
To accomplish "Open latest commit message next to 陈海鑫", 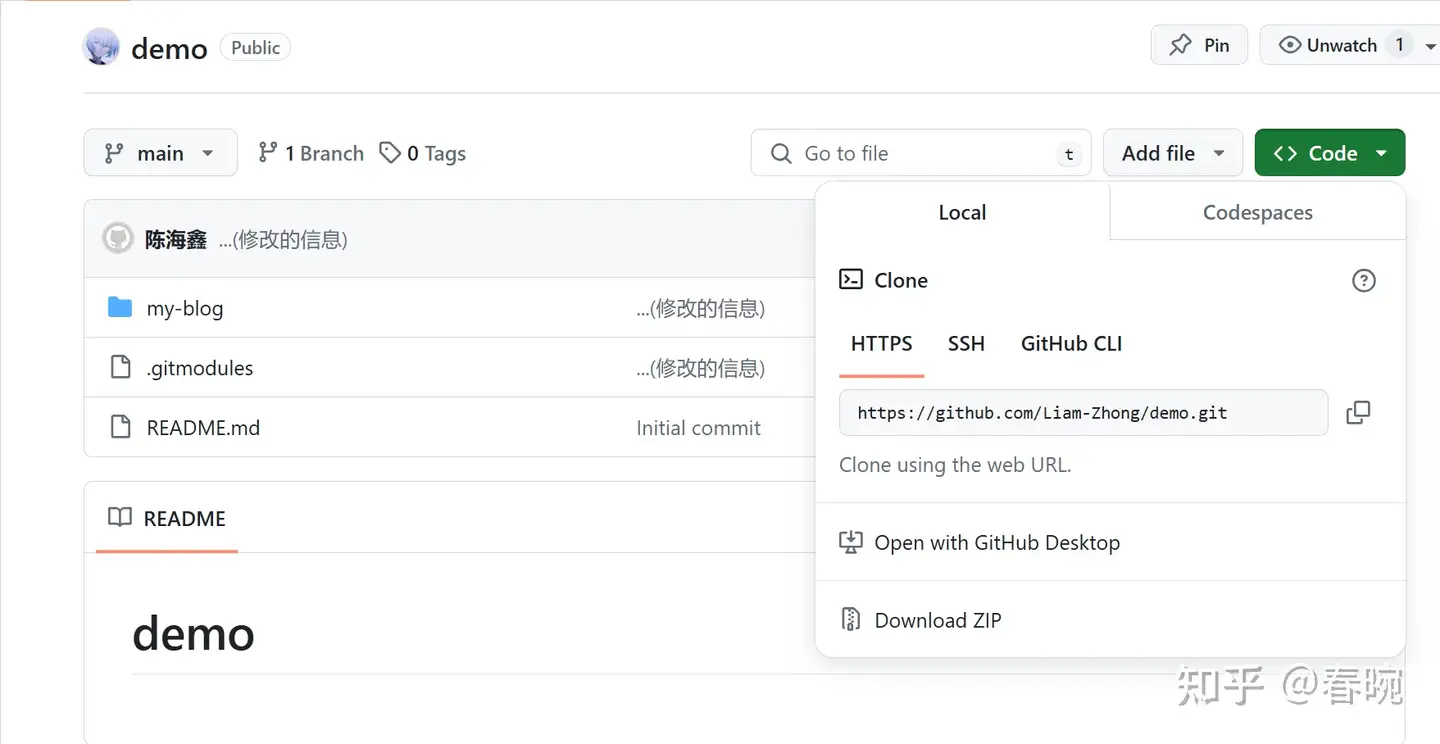I will click(283, 239).
